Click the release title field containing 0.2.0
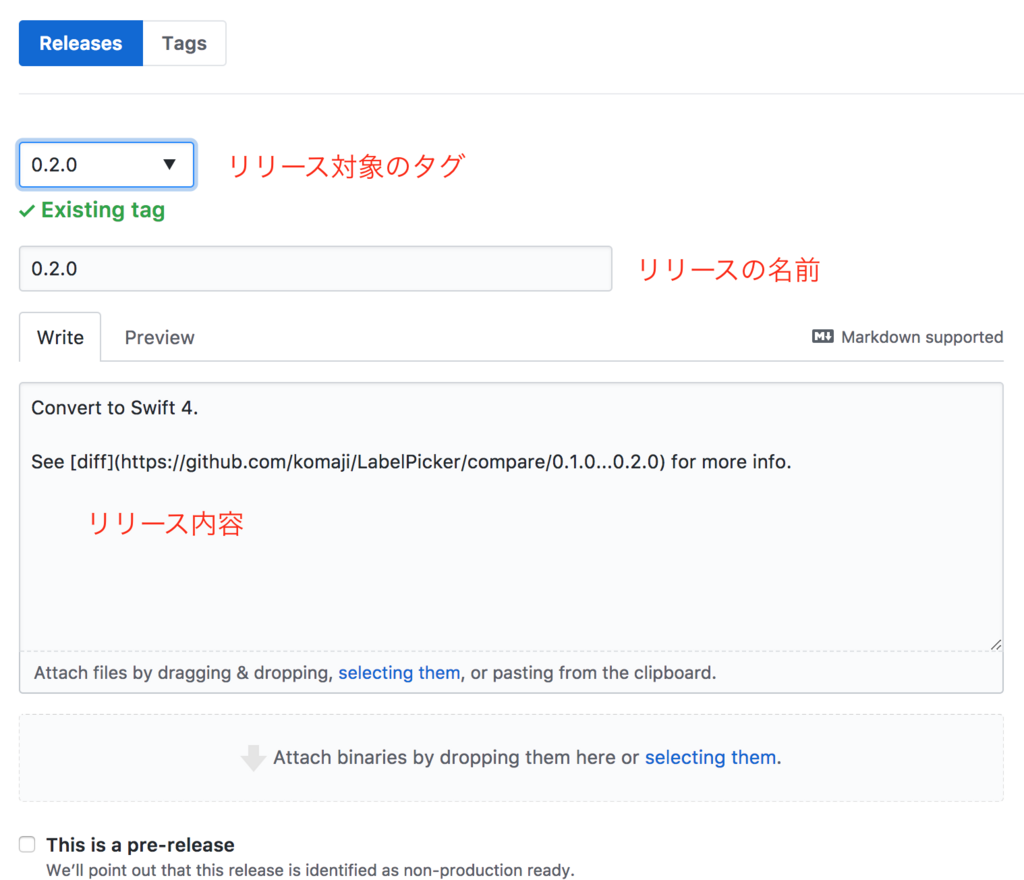The image size is (1024, 880). [x=315, y=268]
